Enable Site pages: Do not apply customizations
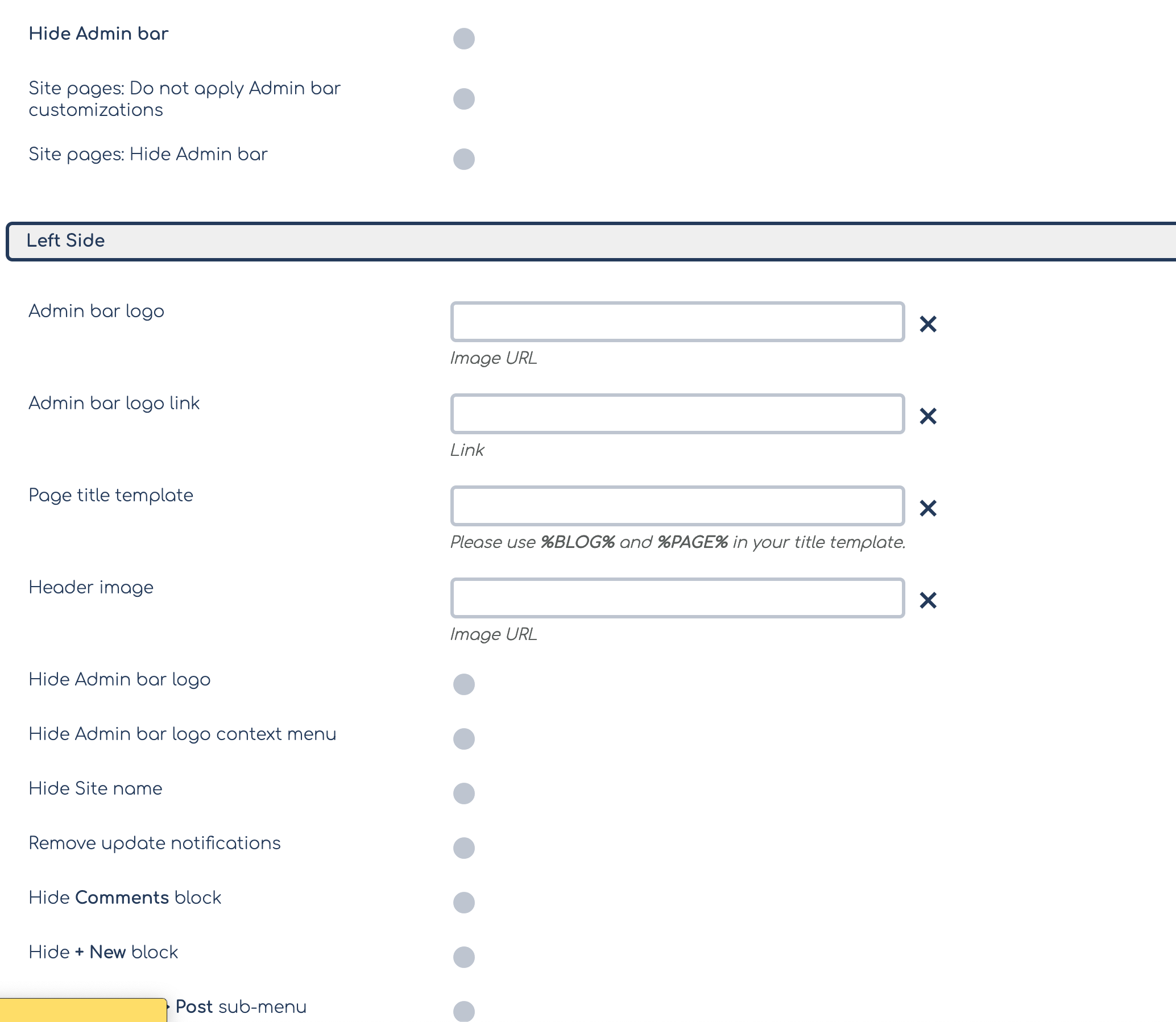 463,99
